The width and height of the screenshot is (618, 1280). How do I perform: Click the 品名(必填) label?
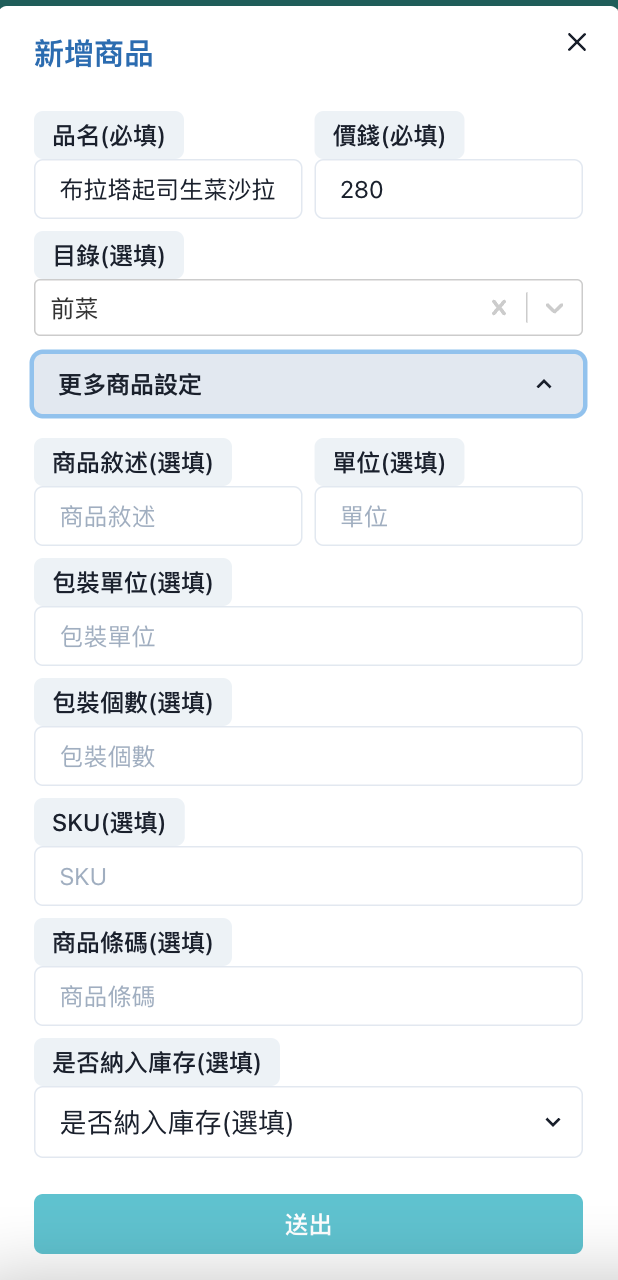tap(109, 135)
